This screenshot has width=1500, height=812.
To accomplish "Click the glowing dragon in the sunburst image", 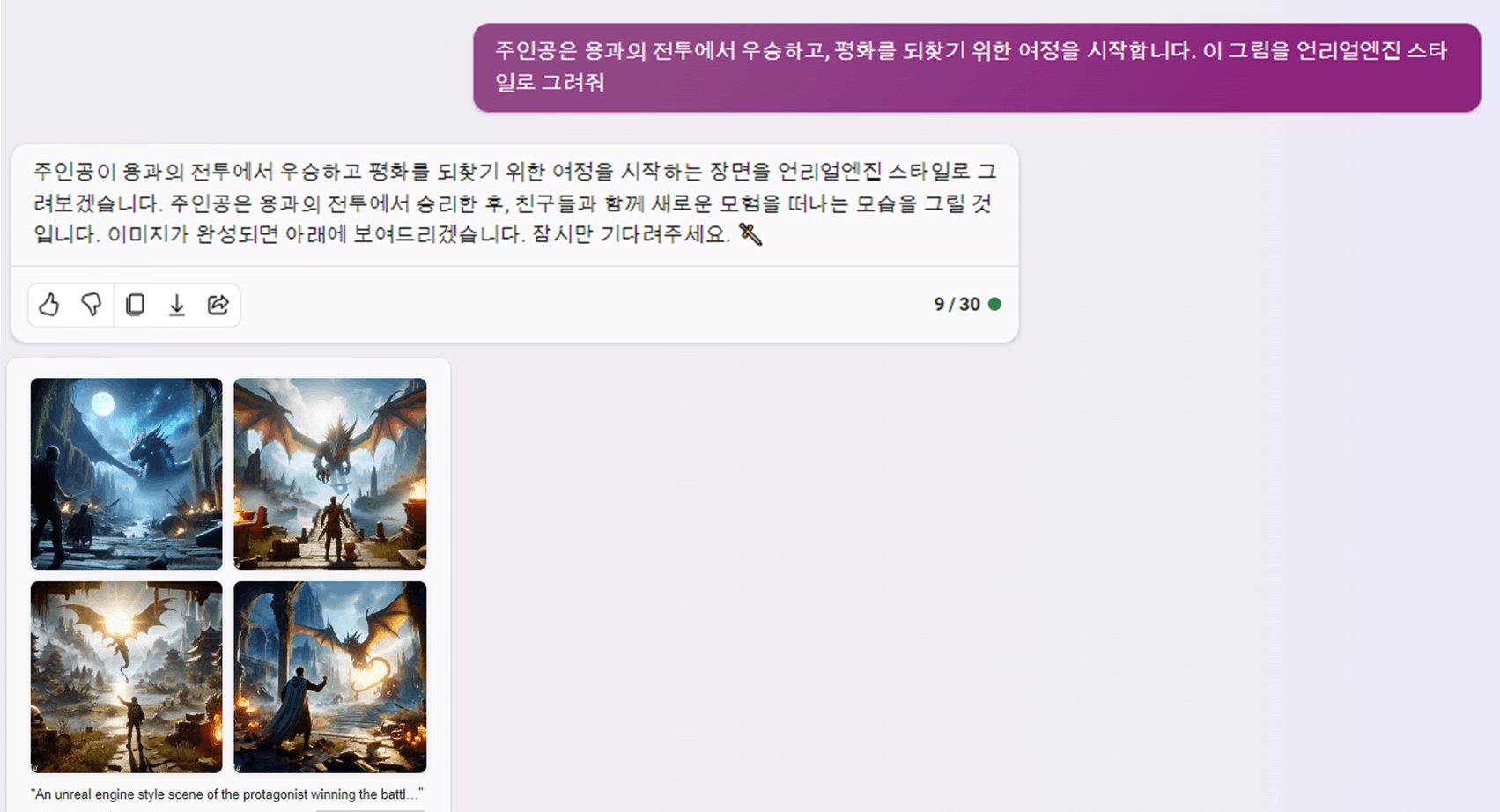I will tap(123, 636).
